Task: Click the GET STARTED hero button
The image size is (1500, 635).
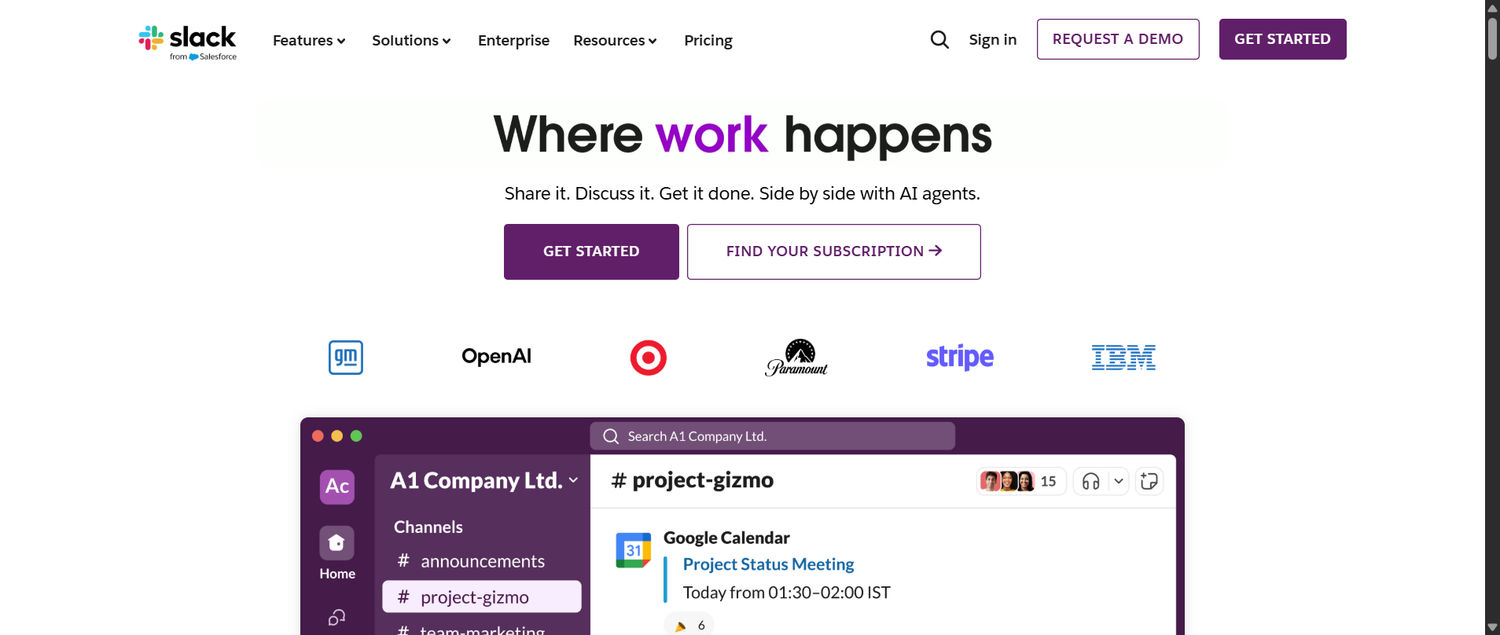Action: coord(591,251)
